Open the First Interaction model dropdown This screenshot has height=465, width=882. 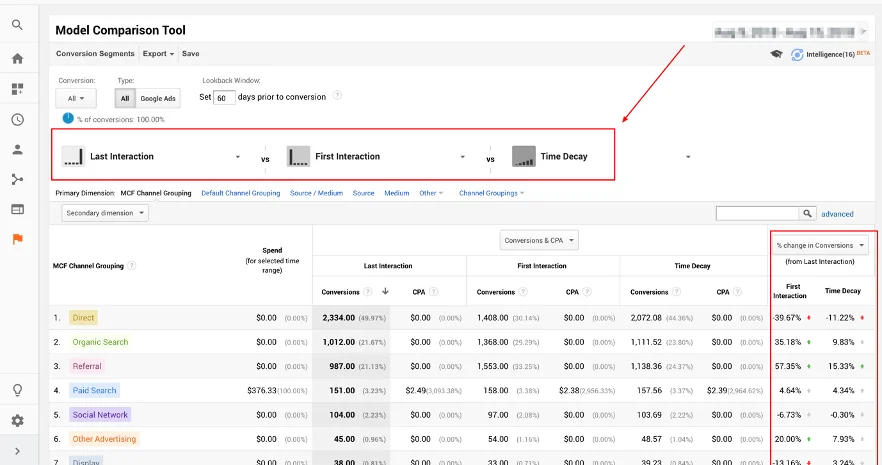tap(462, 157)
